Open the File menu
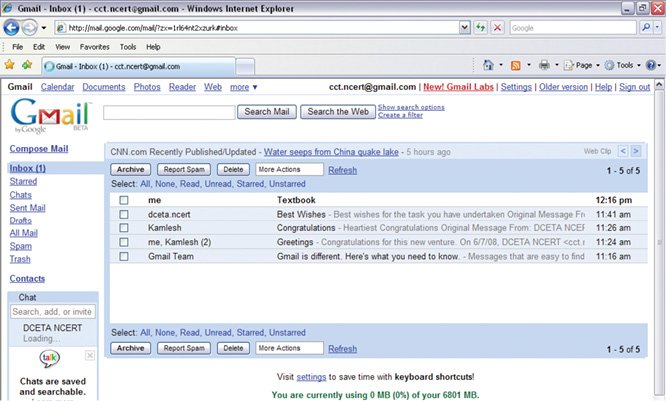The width and height of the screenshot is (666, 401). (17, 47)
